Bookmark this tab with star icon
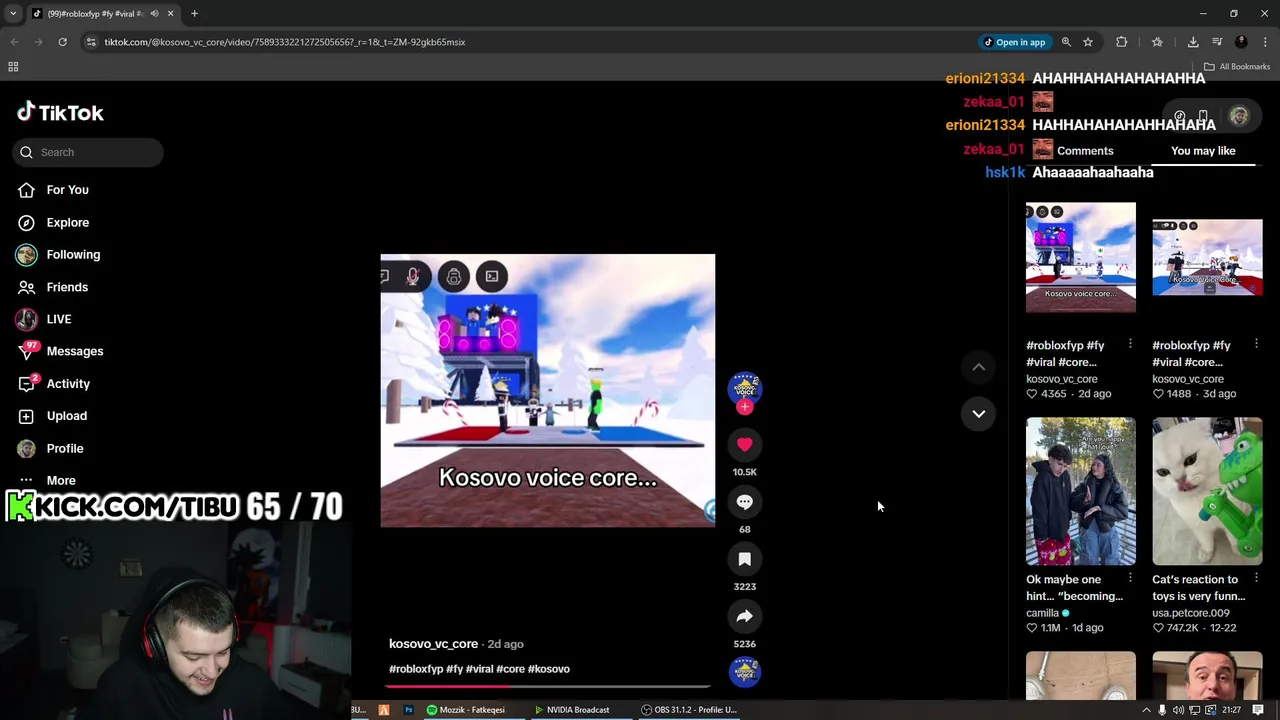This screenshot has width=1280, height=720. pyautogui.click(x=1088, y=42)
